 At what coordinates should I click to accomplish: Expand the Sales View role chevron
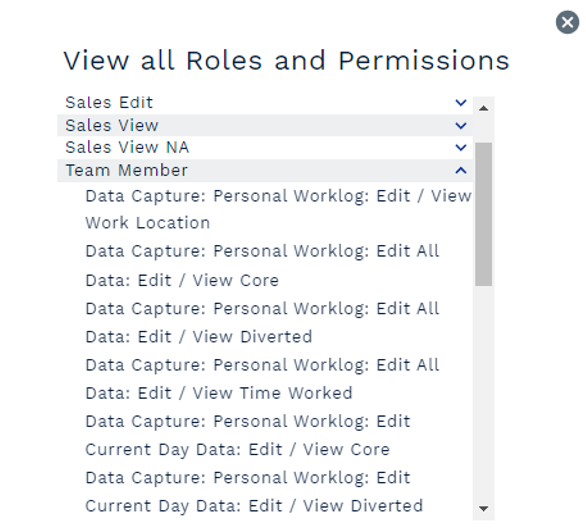coord(461,126)
